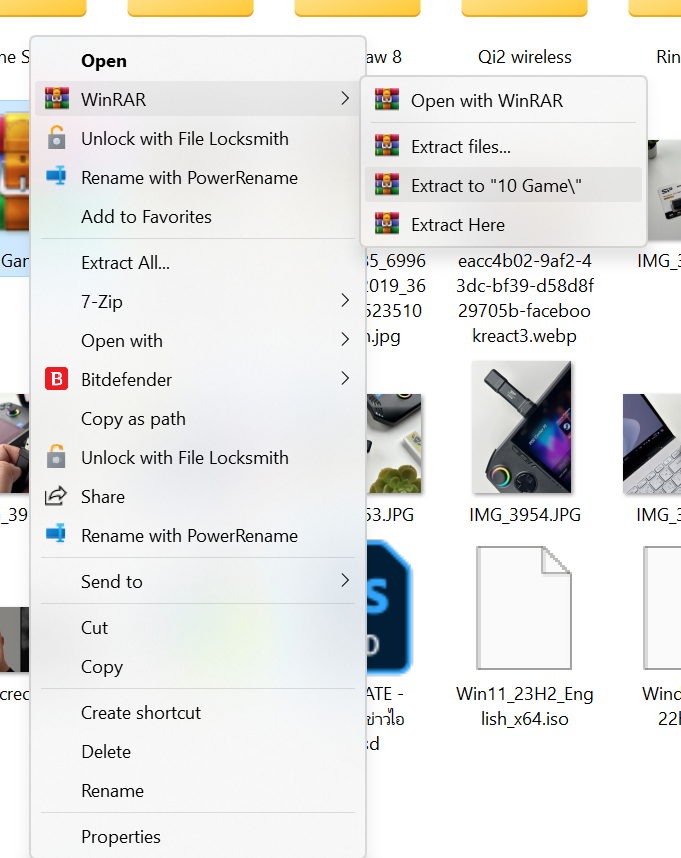Choose Open at the top of context menu
The image size is (681, 858).
tap(198, 61)
